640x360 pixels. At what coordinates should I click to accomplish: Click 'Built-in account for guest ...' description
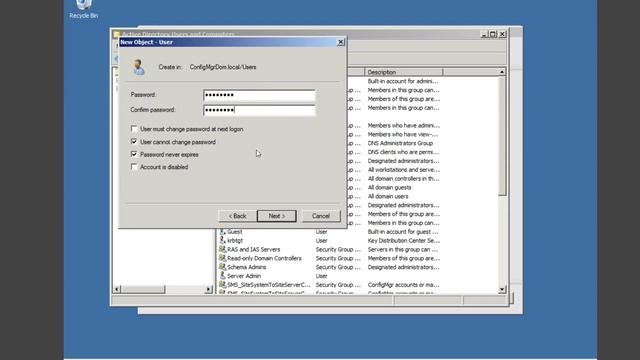tap(402, 232)
